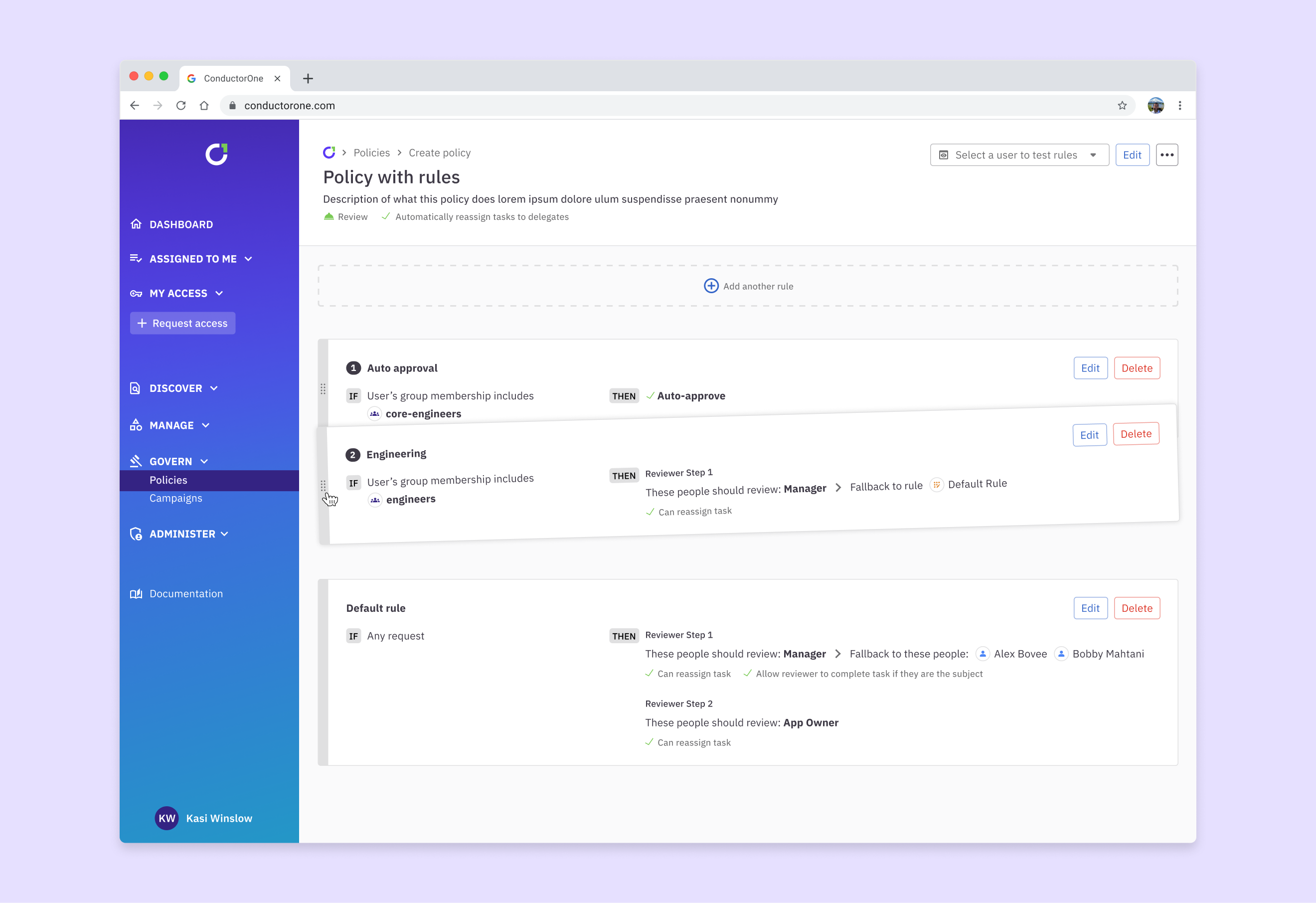
Task: Click the ConductorOne logo in the sidebar
Action: click(216, 154)
